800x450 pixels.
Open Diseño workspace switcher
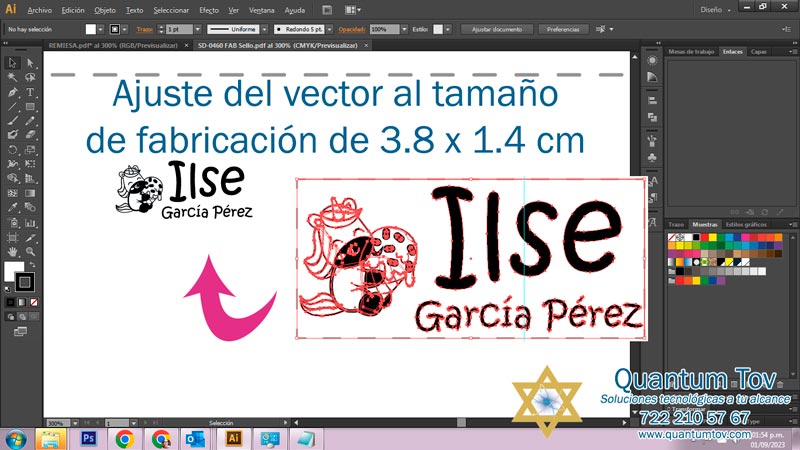click(x=715, y=10)
